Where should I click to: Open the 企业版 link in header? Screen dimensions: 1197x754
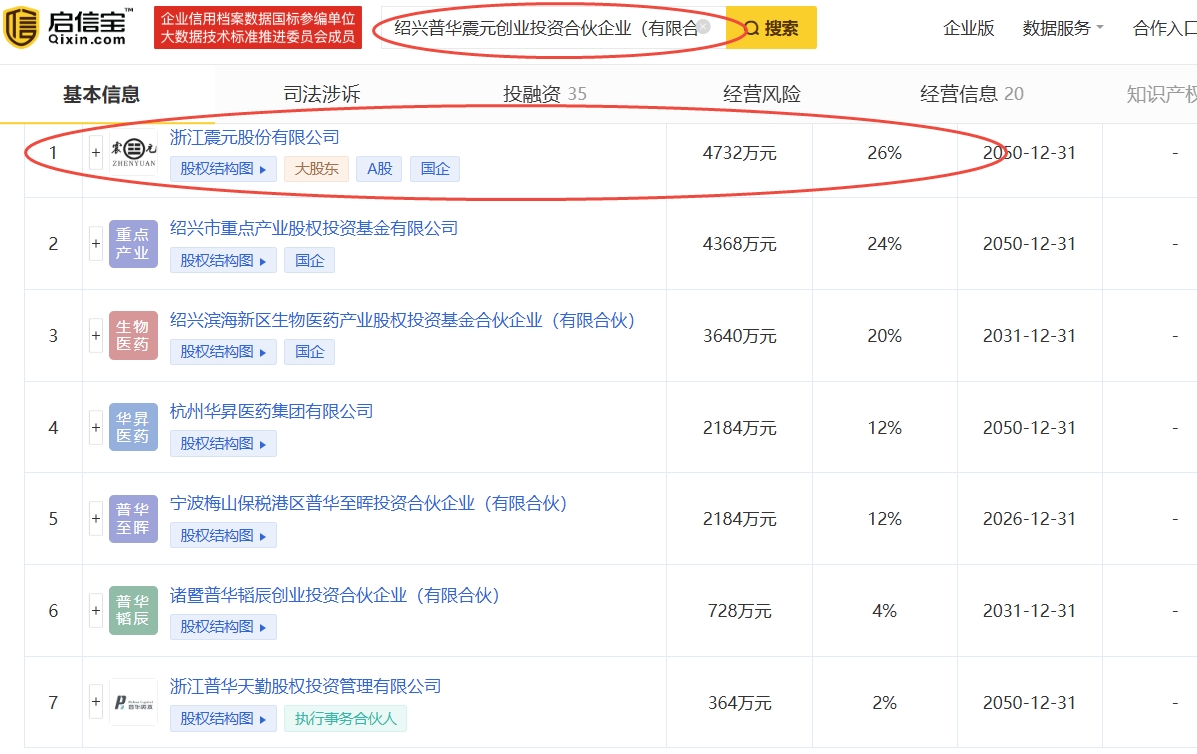(969, 28)
